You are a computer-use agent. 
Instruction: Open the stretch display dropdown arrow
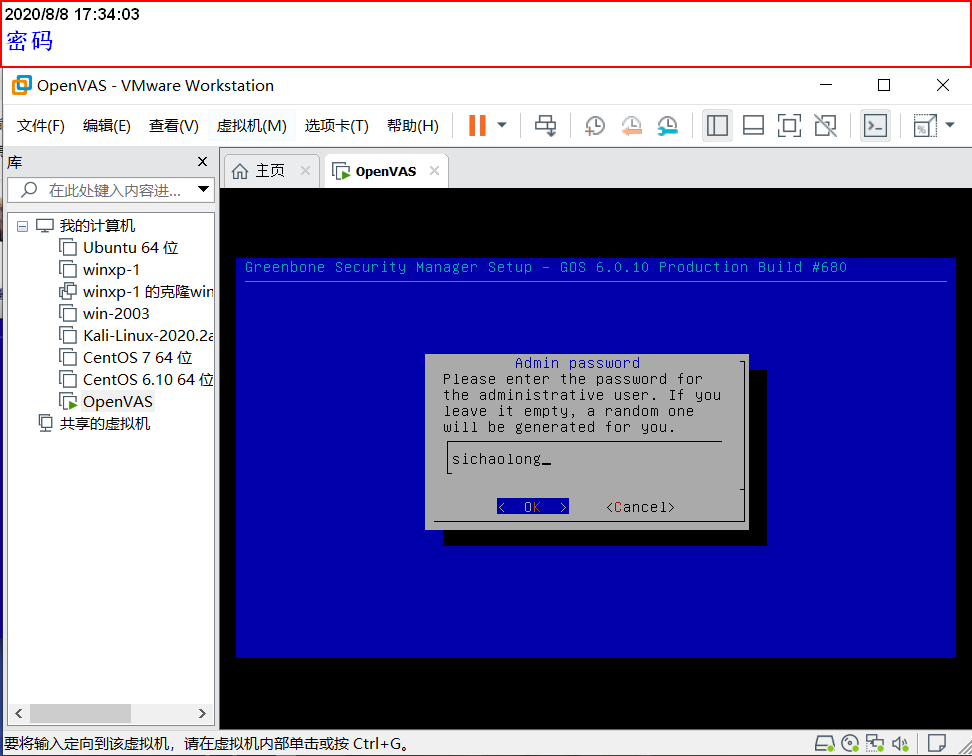point(950,125)
